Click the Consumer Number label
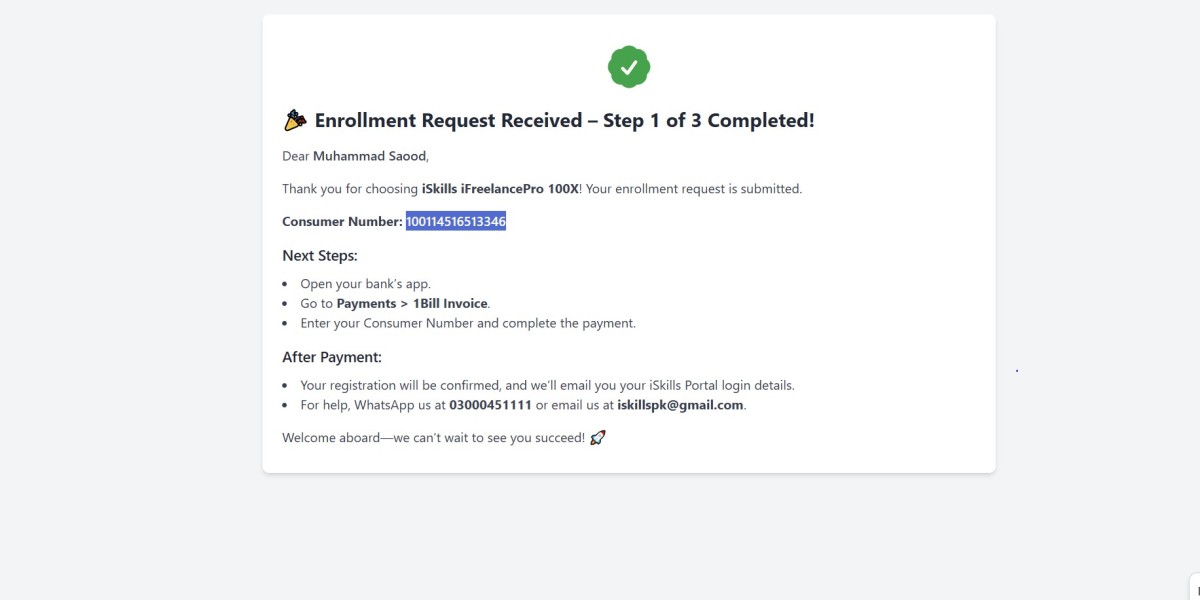 point(342,221)
